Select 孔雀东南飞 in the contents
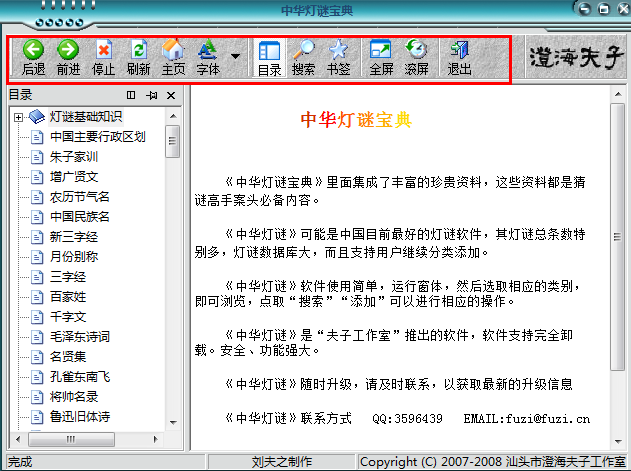Screen dimensions: 631x471 80,377
